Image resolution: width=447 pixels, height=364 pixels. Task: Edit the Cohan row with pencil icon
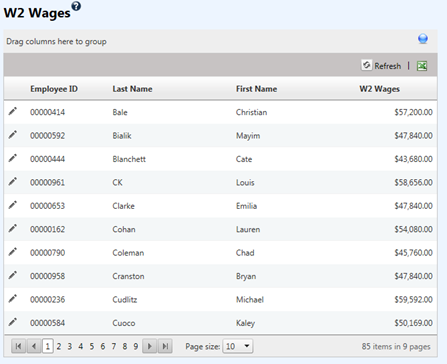13,228
